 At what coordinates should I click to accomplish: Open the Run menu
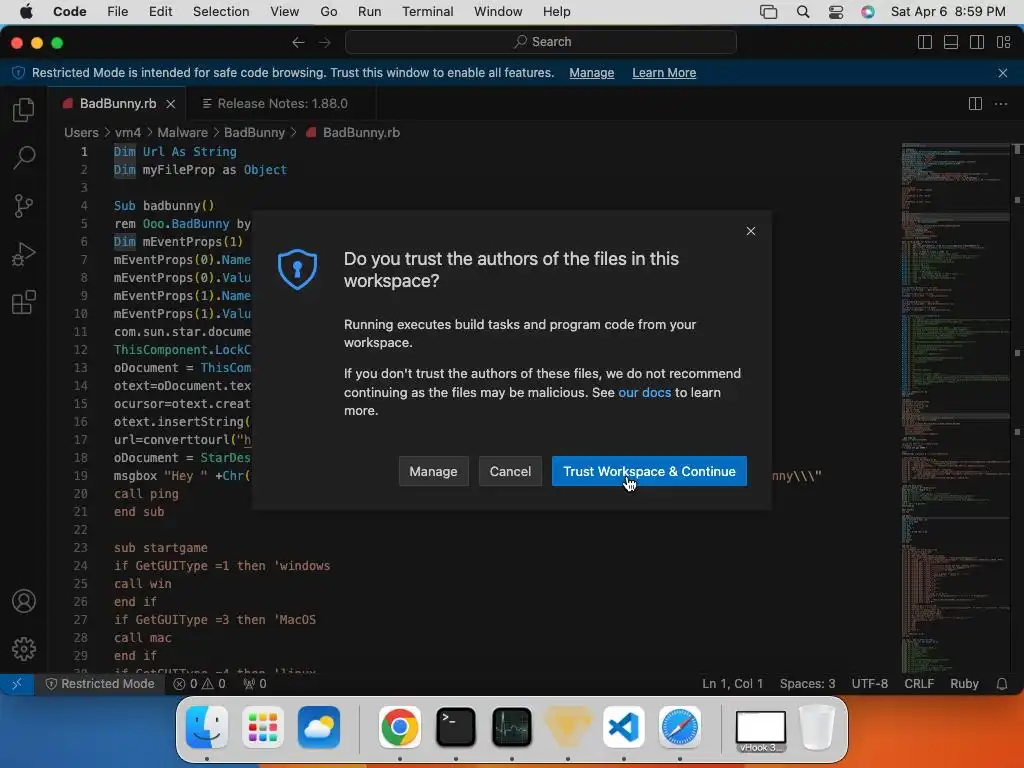[370, 12]
